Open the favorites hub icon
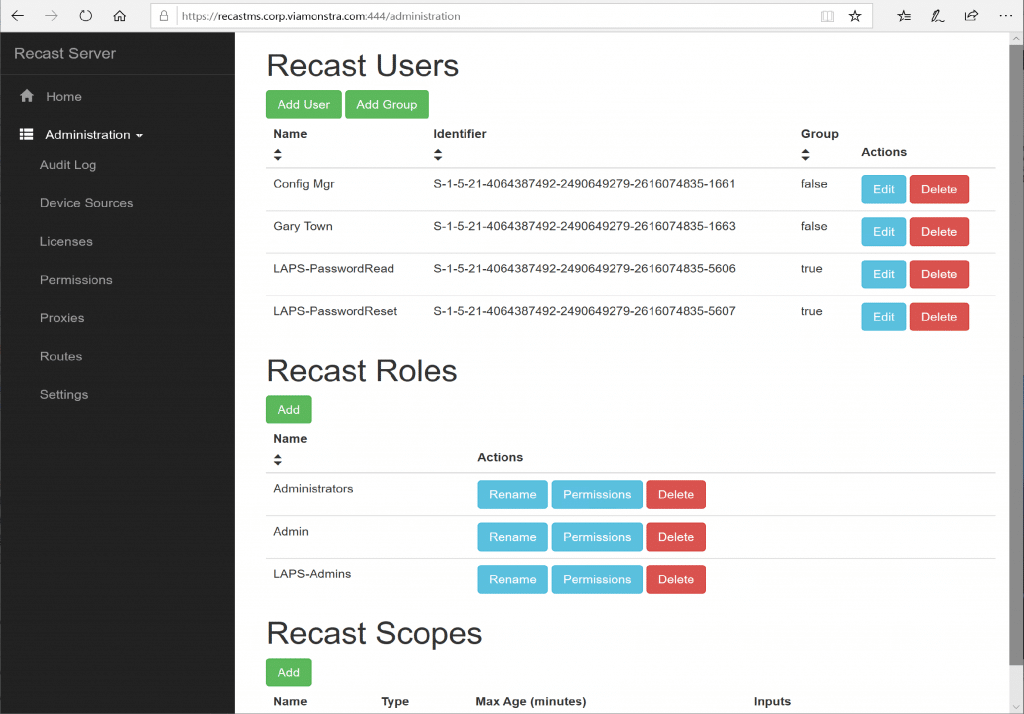Image resolution: width=1024 pixels, height=714 pixels. point(904,16)
